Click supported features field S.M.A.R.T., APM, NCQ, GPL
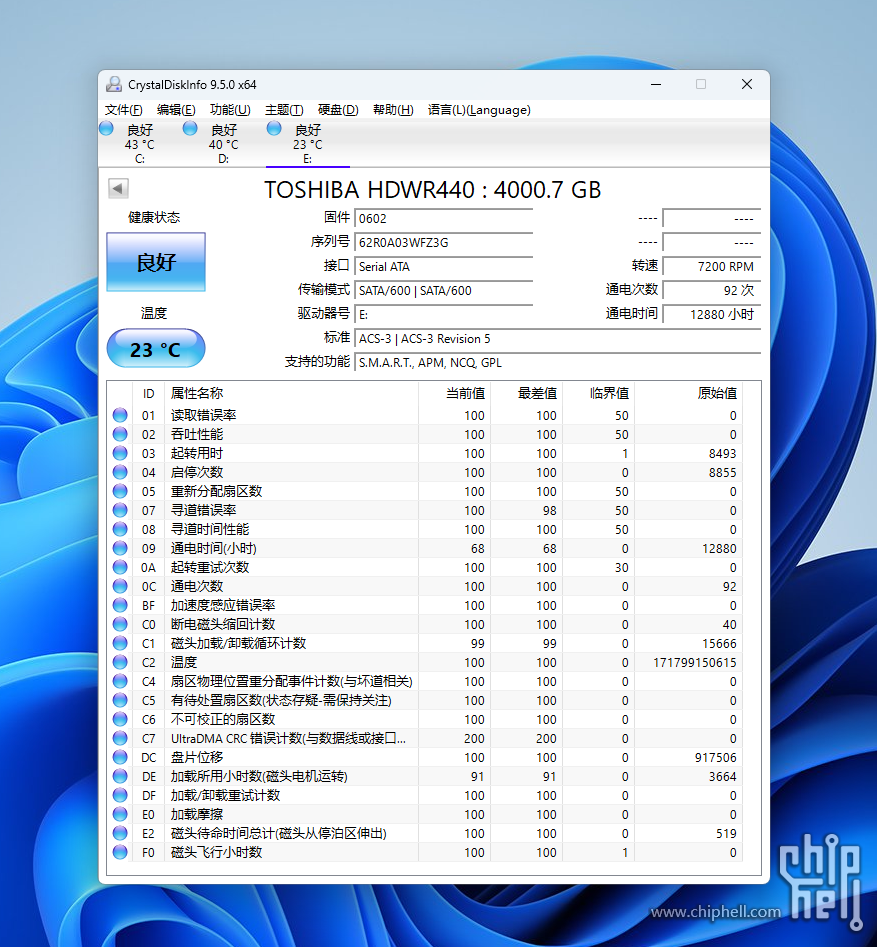 557,362
